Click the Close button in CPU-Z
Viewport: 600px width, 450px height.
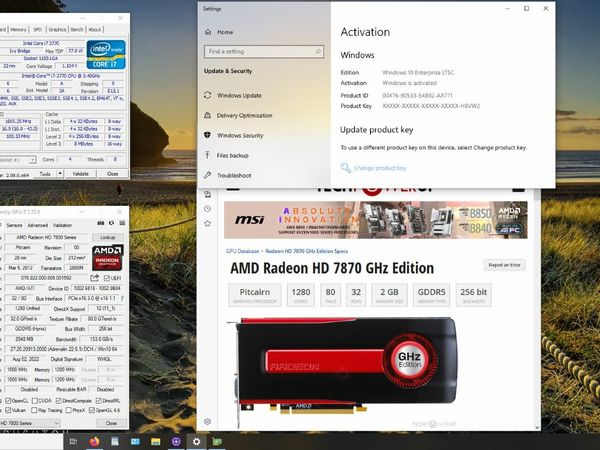pos(112,174)
